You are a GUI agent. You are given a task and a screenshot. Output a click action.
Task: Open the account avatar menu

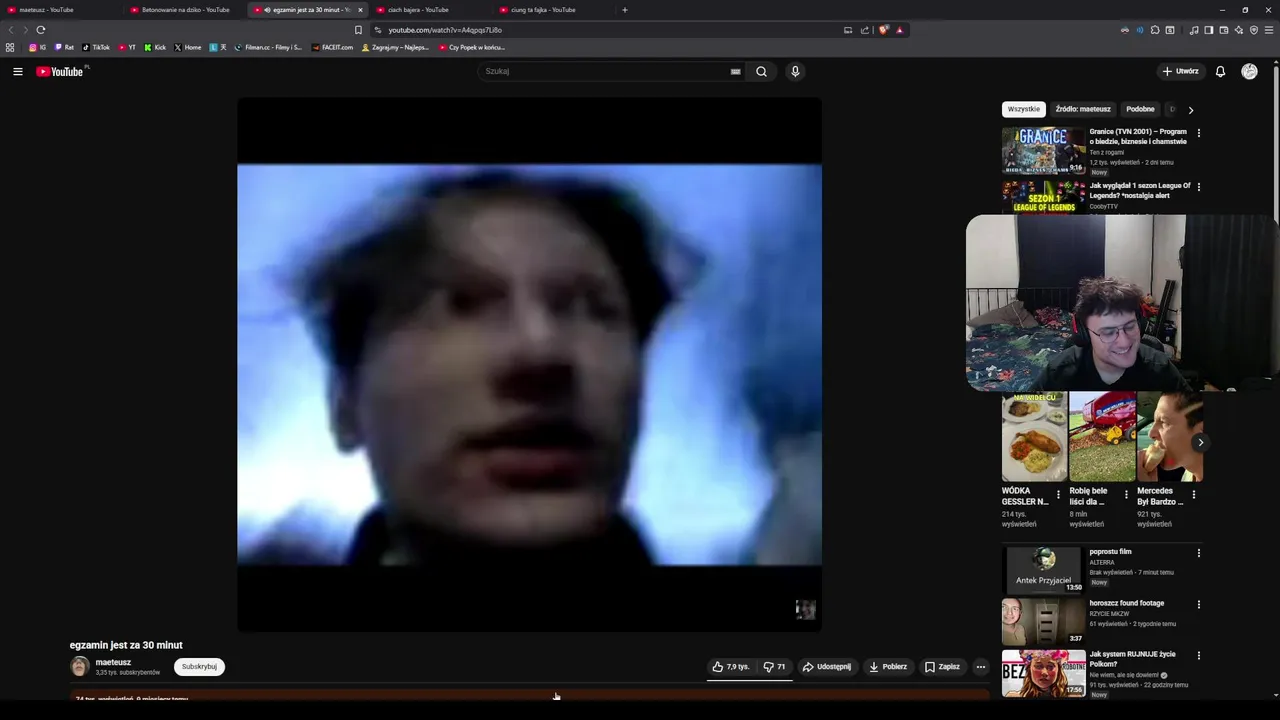click(1249, 71)
